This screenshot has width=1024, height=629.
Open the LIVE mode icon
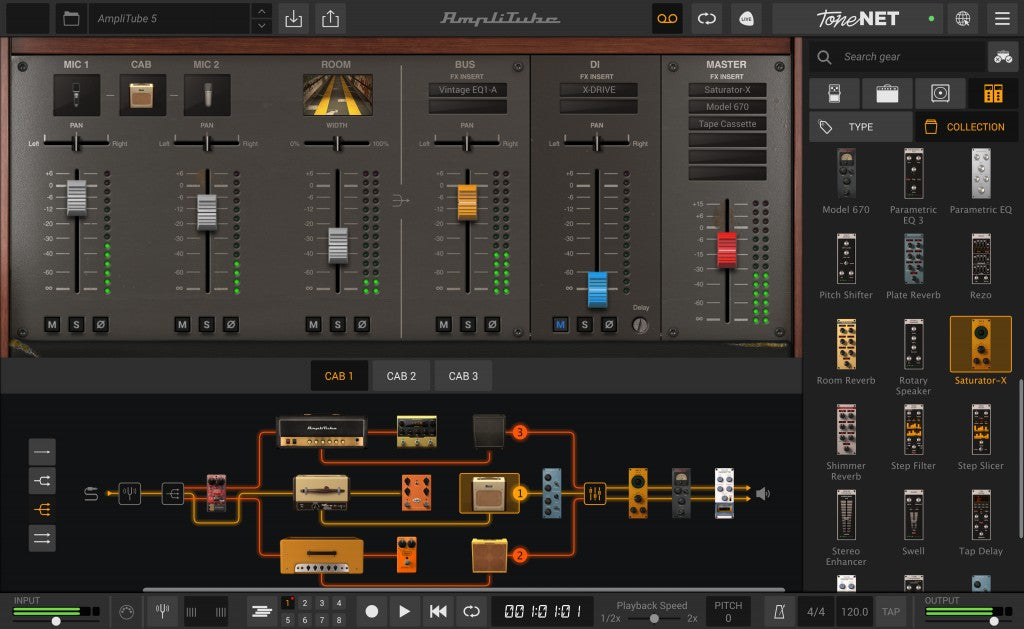tap(746, 18)
